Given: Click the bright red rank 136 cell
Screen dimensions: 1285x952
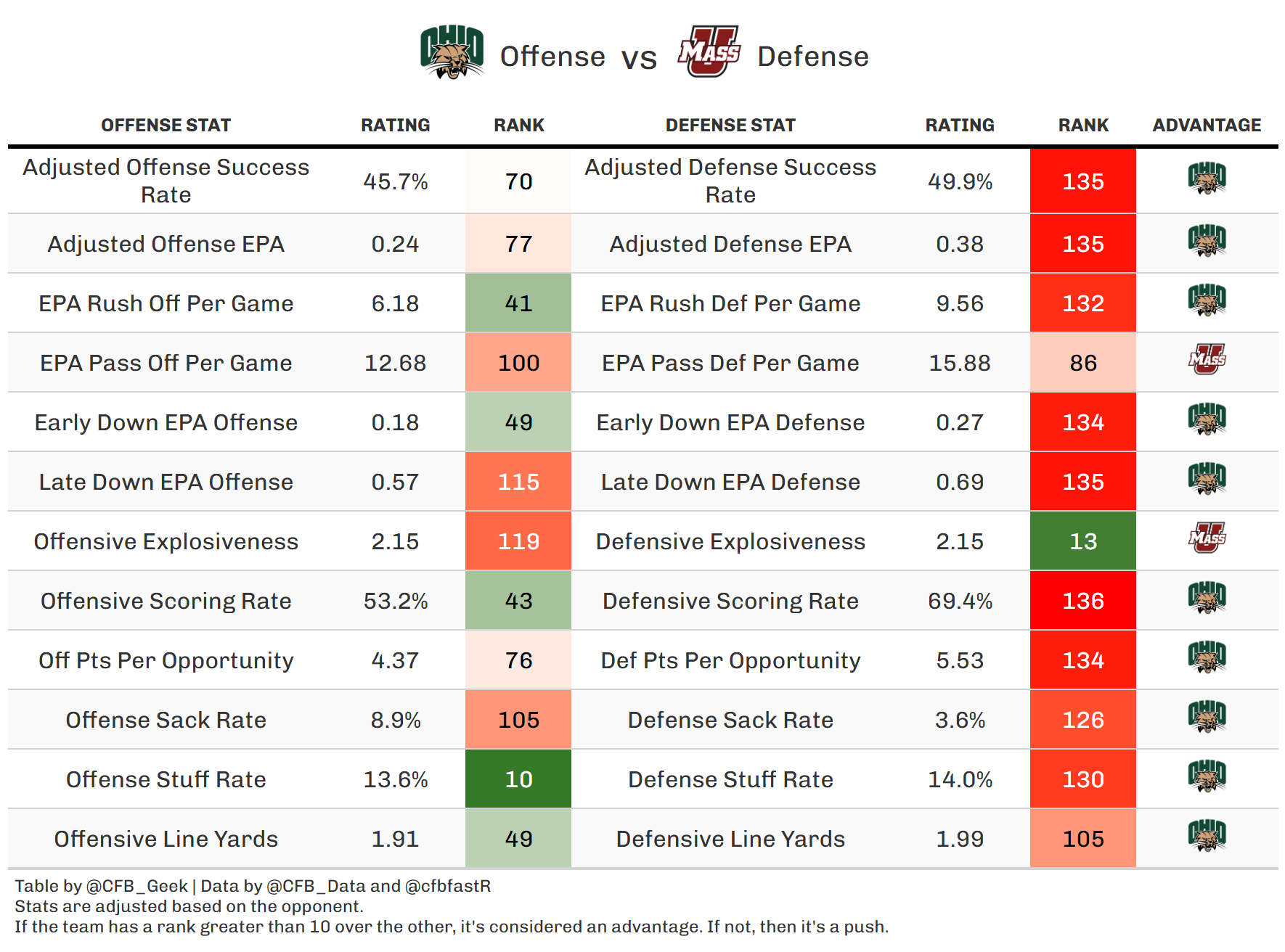Looking at the screenshot, I should [1082, 601].
